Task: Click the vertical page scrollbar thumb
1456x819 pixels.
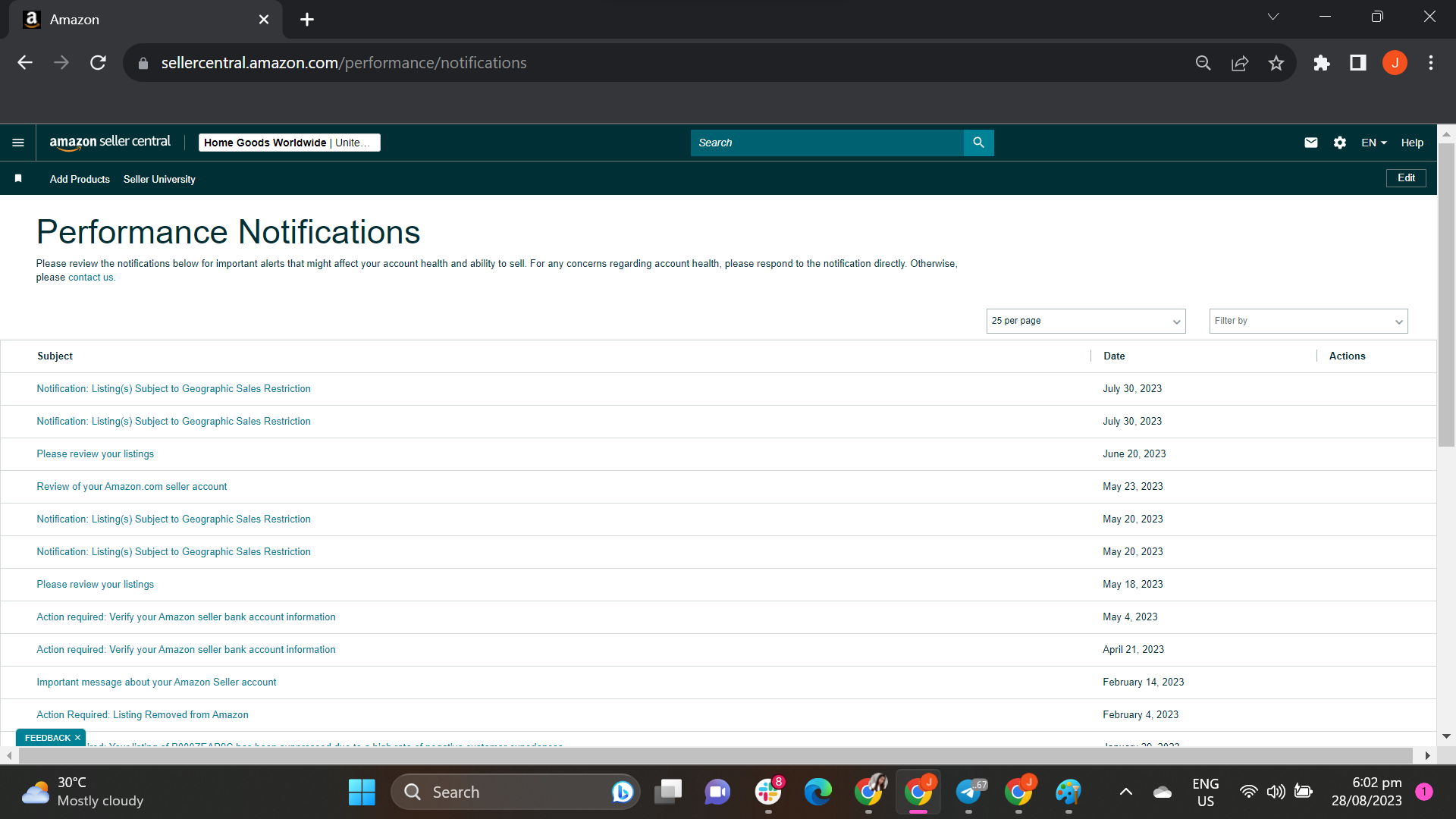Action: click(1446, 294)
